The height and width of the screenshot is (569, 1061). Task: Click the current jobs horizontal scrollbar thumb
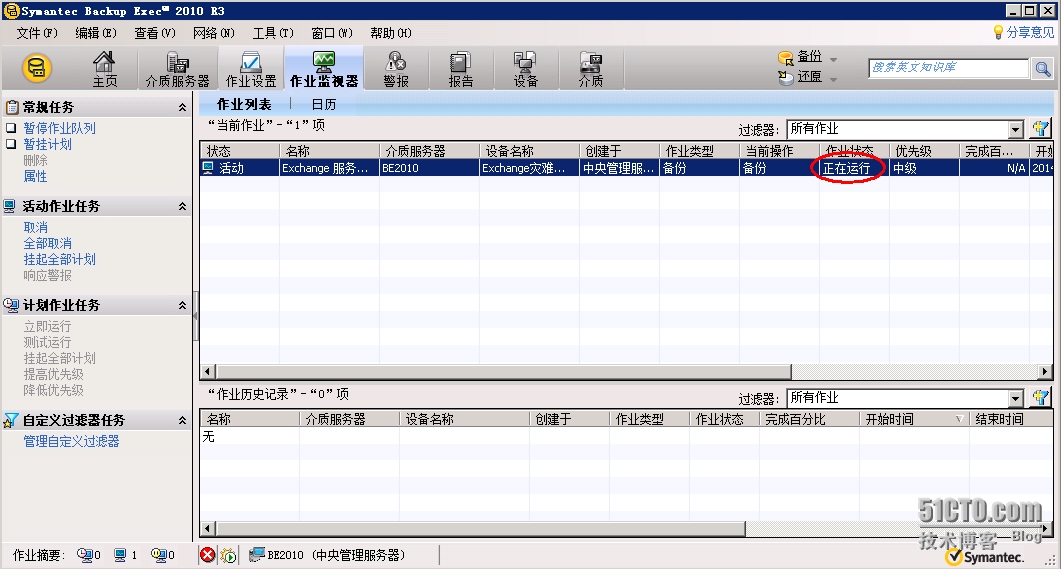click(503, 371)
